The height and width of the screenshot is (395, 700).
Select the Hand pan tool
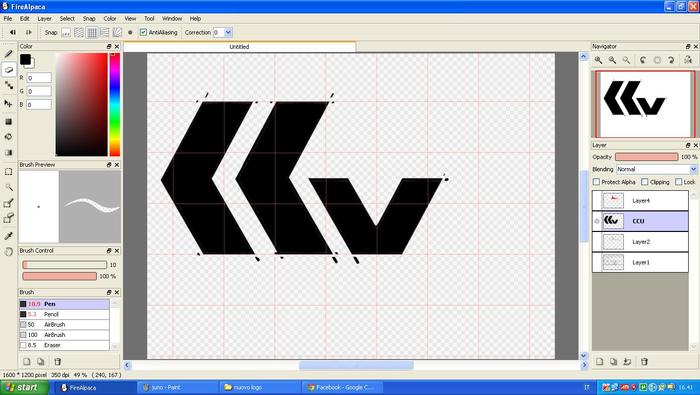coord(8,252)
